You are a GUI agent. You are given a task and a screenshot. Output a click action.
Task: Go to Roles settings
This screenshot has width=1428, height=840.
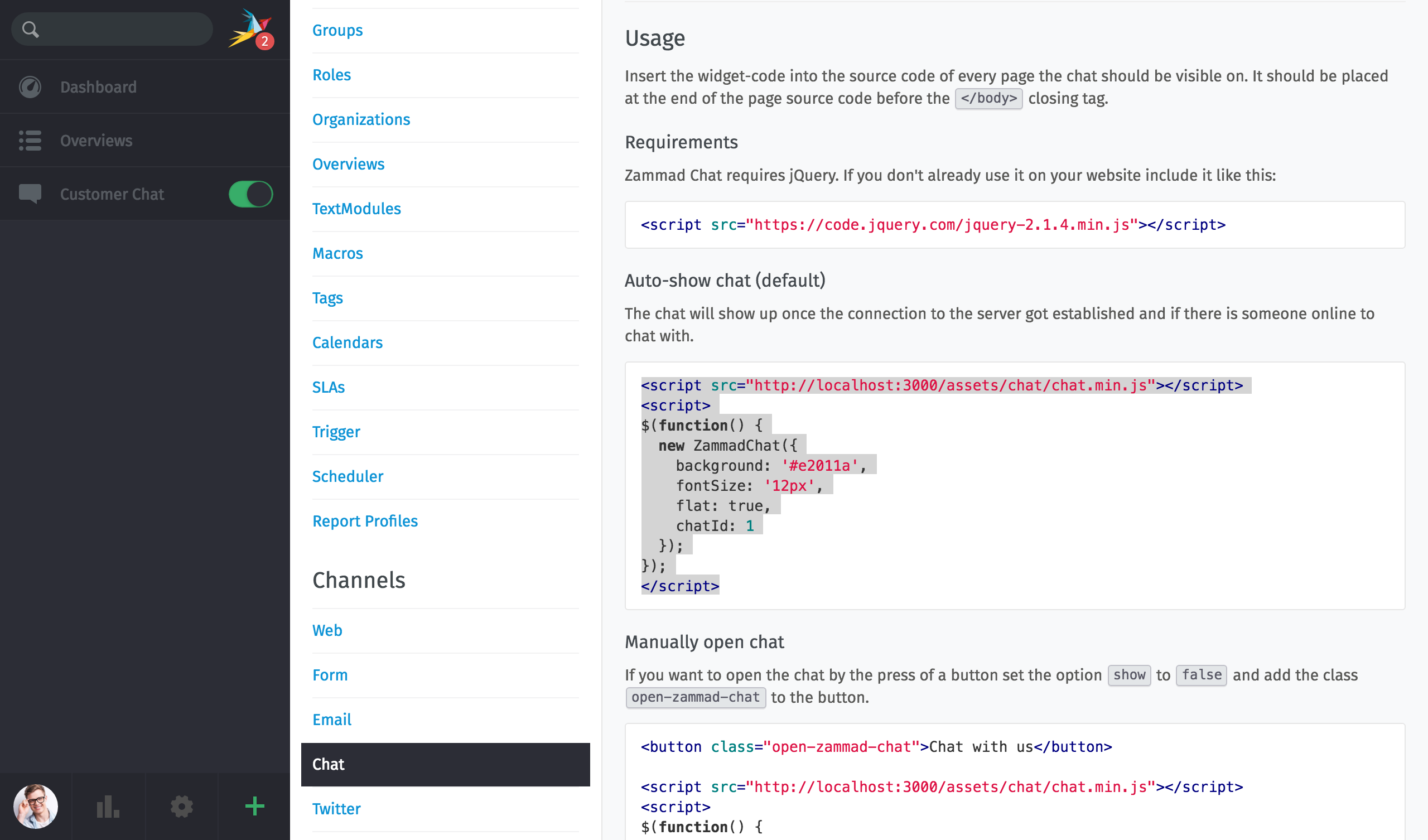331,75
